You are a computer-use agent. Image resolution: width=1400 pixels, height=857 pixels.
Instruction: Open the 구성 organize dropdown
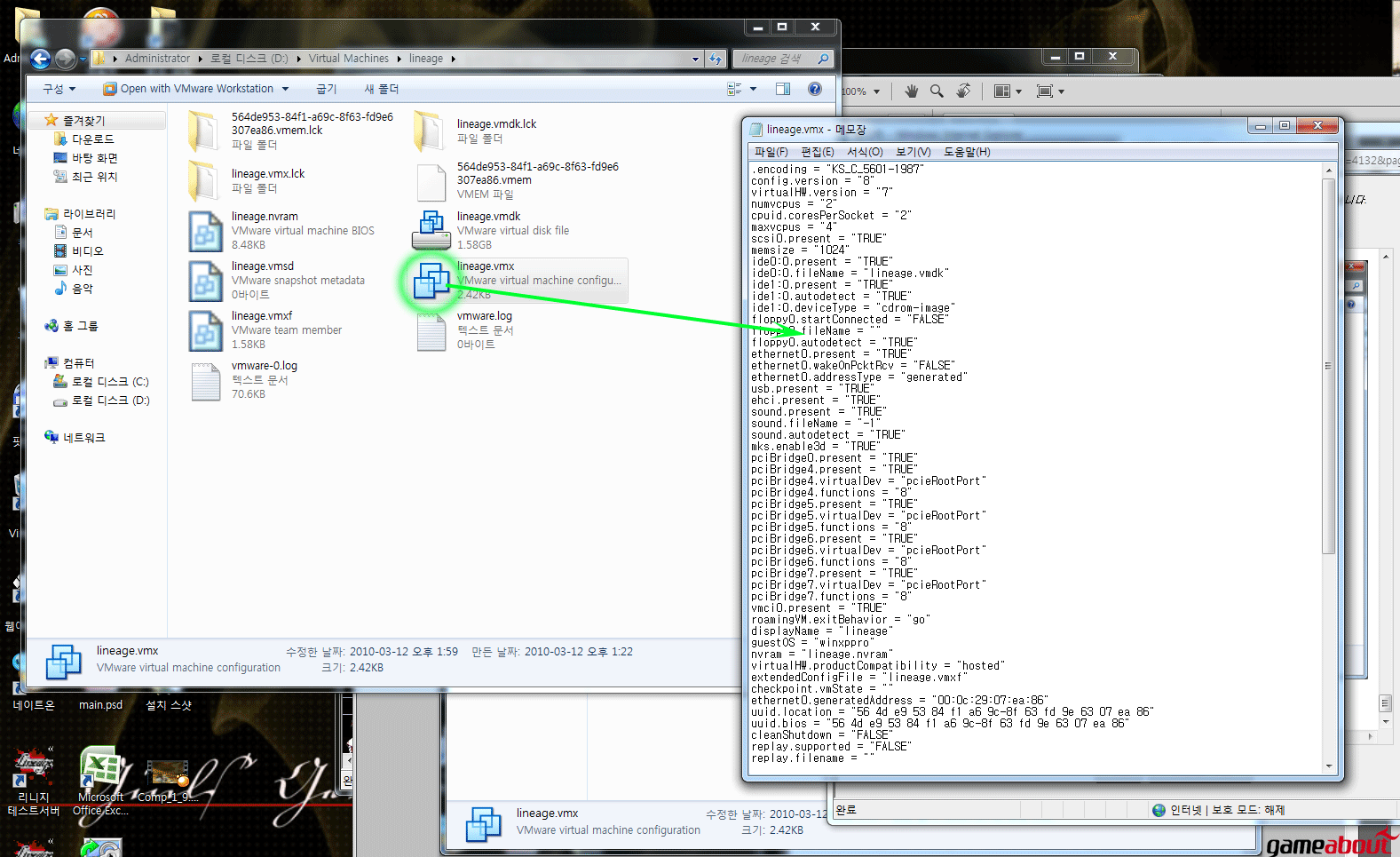click(x=59, y=89)
